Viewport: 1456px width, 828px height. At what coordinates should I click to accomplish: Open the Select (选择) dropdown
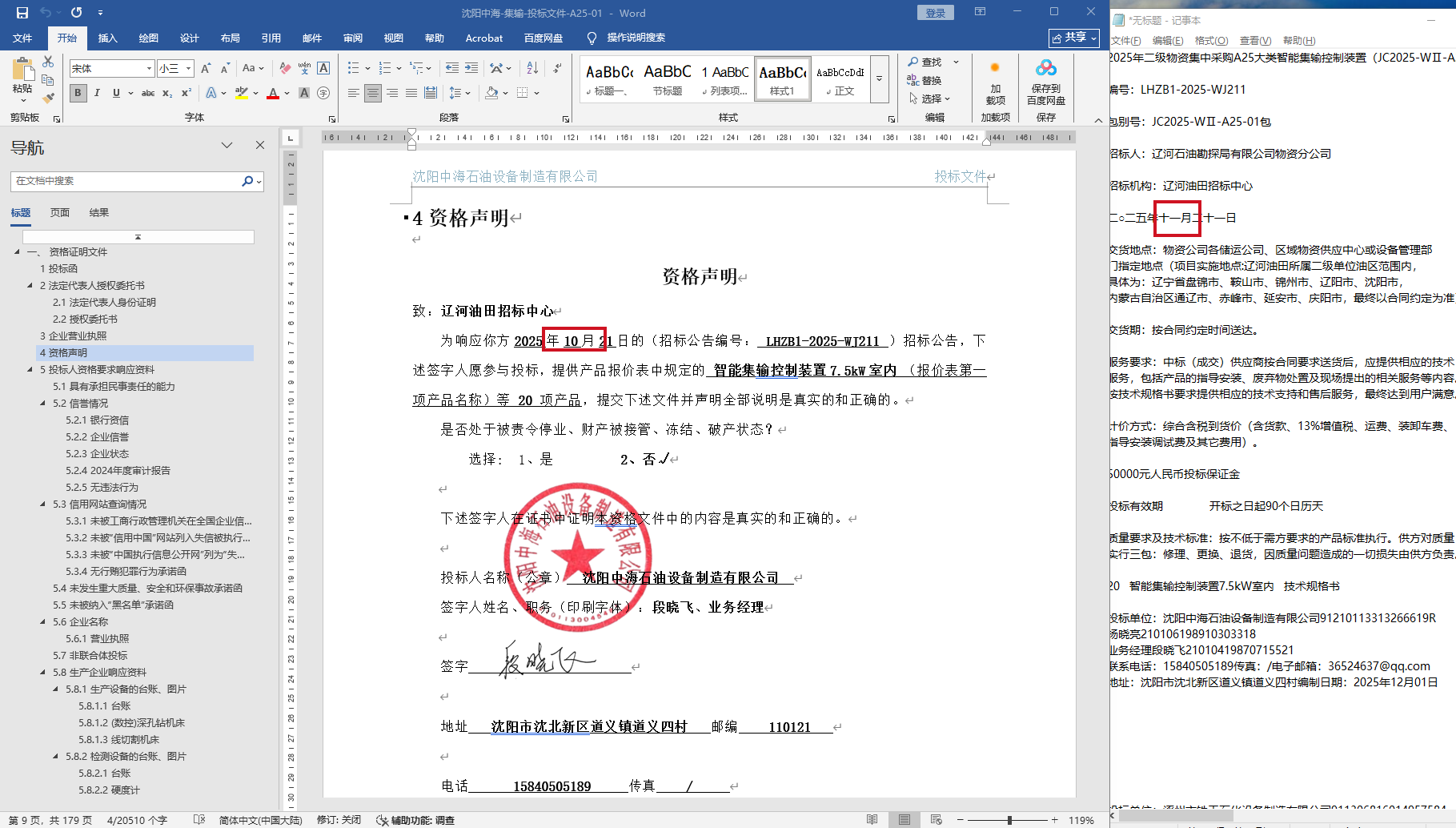click(x=930, y=98)
